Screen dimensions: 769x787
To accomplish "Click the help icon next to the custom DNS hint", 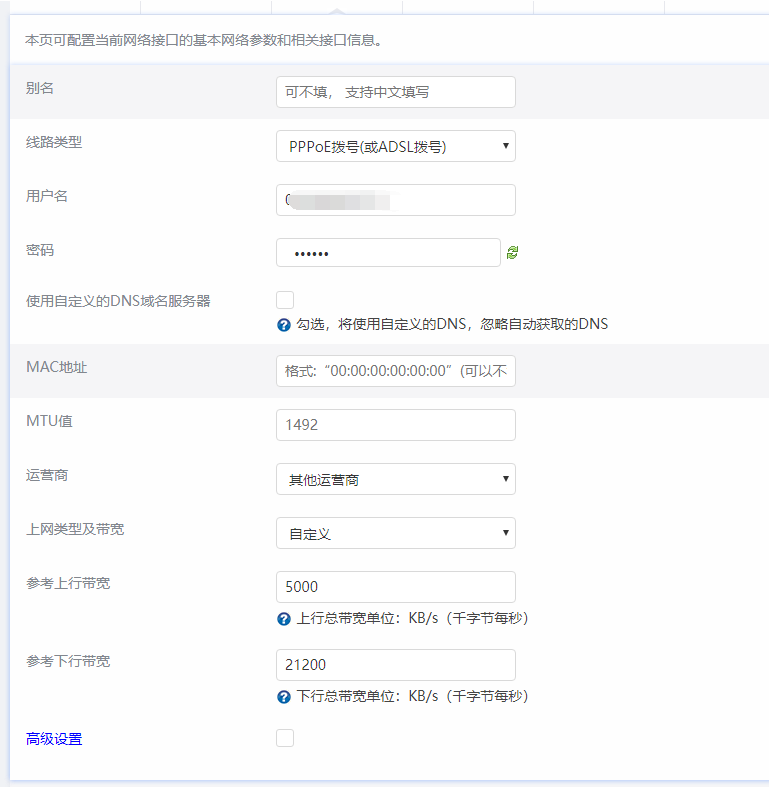I will click(x=284, y=325).
